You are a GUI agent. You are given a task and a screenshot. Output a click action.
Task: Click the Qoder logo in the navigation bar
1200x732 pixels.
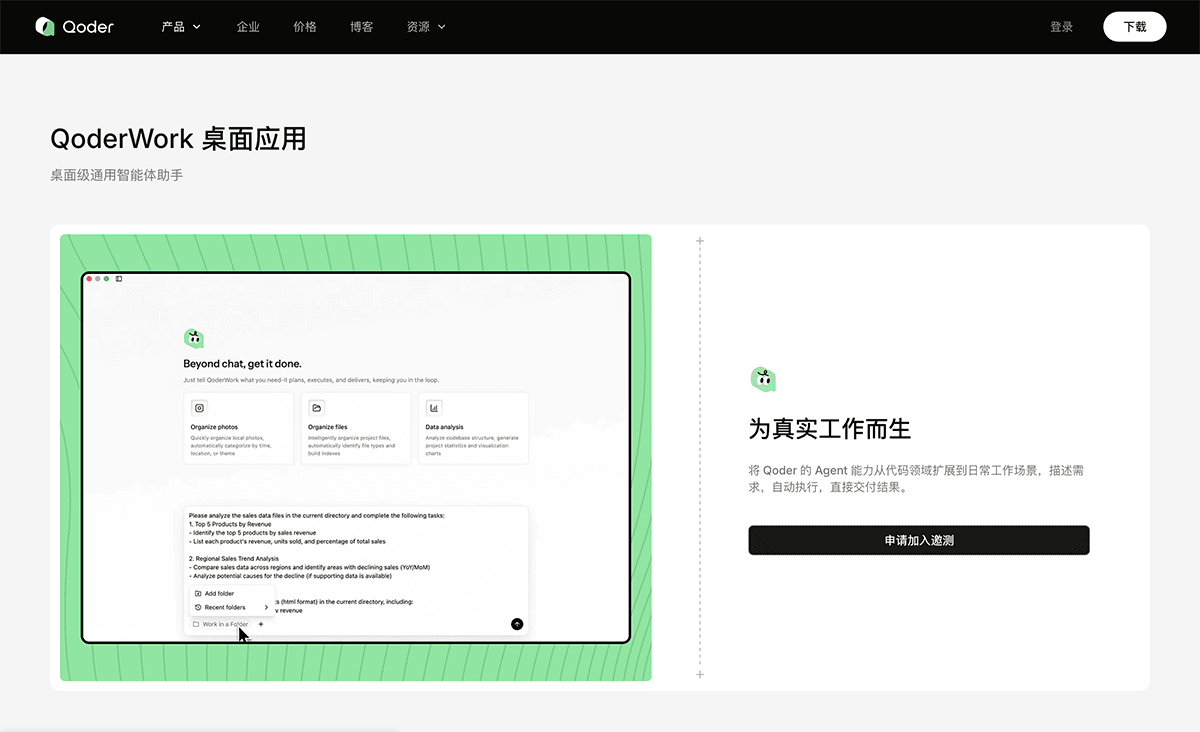(74, 26)
